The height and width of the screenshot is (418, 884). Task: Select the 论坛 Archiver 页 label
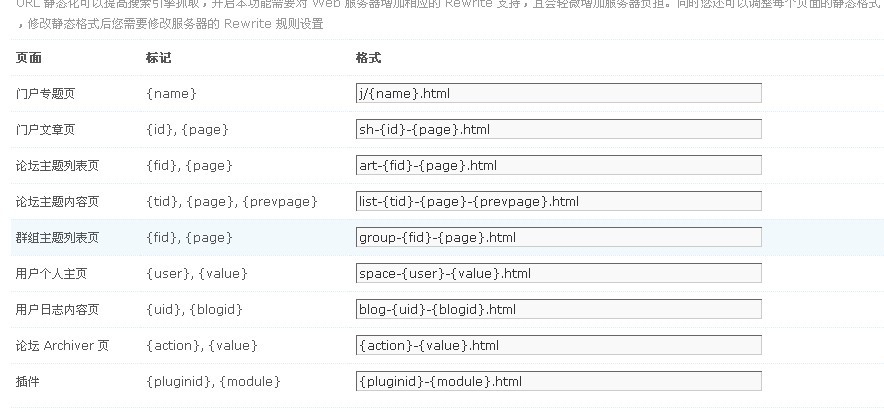(x=62, y=346)
